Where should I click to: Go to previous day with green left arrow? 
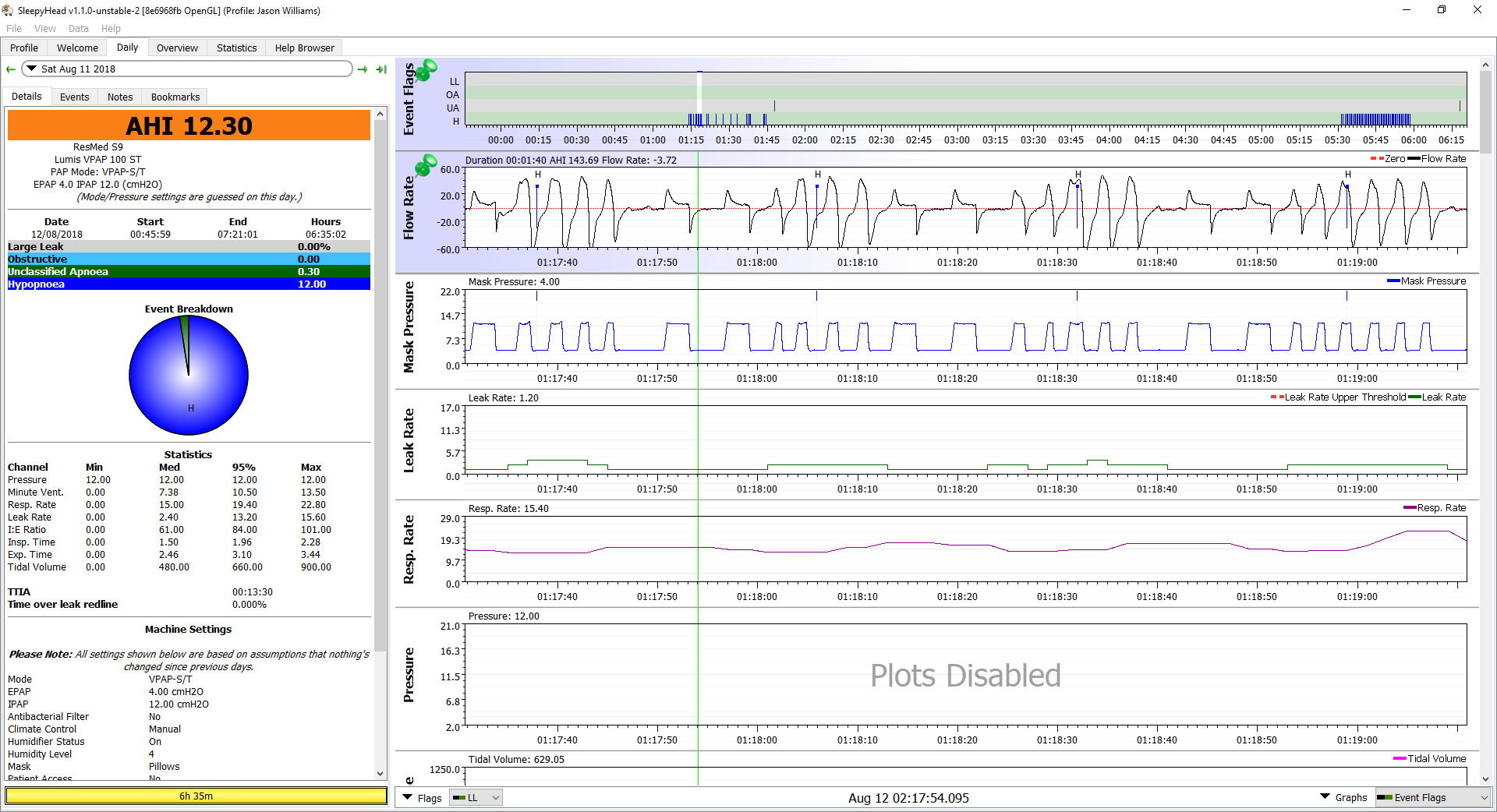(11, 69)
